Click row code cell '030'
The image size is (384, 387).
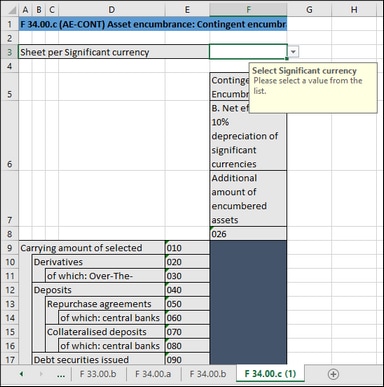[x=187, y=276]
